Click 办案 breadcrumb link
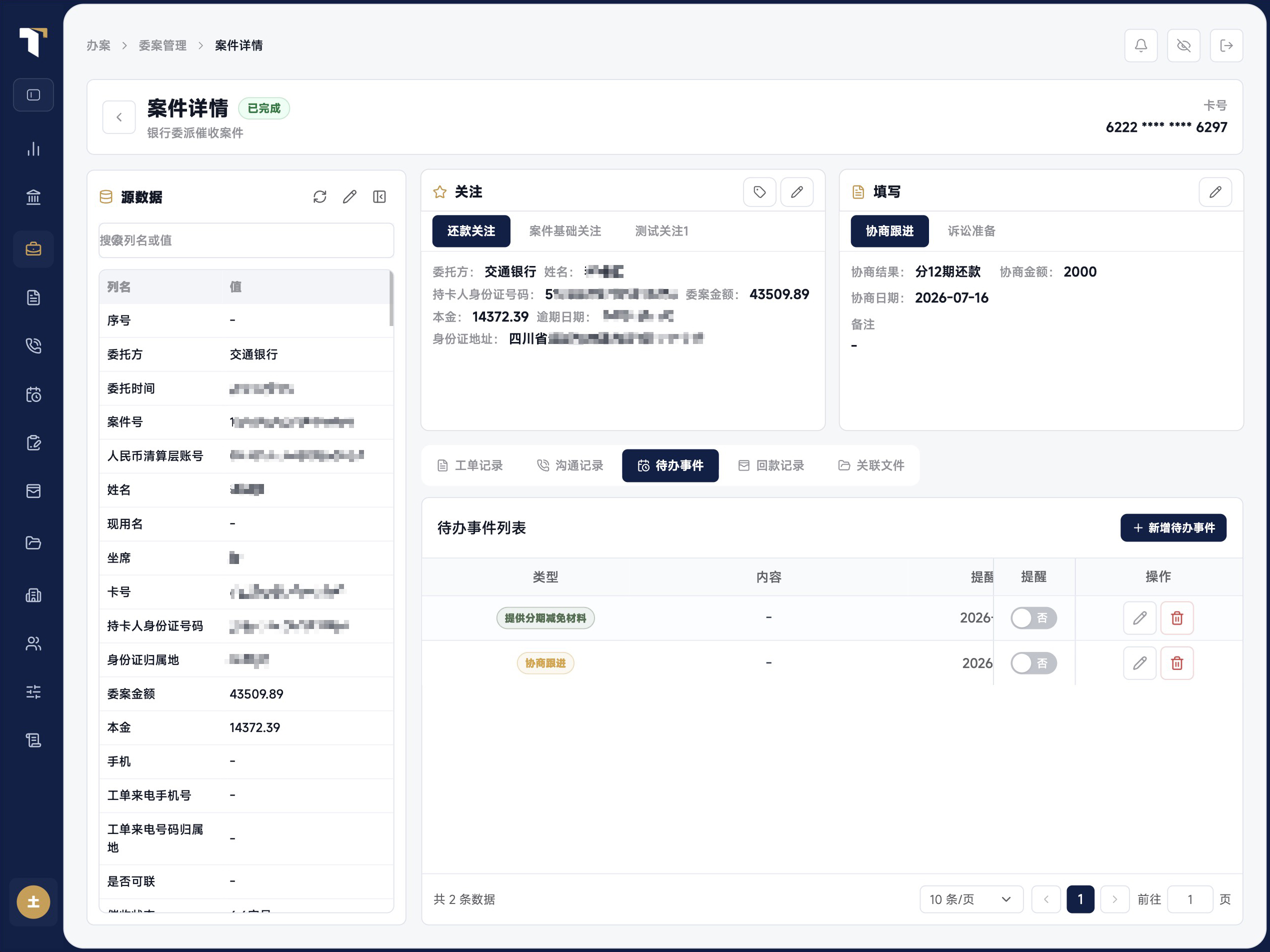This screenshot has width=1270, height=952. pos(98,45)
